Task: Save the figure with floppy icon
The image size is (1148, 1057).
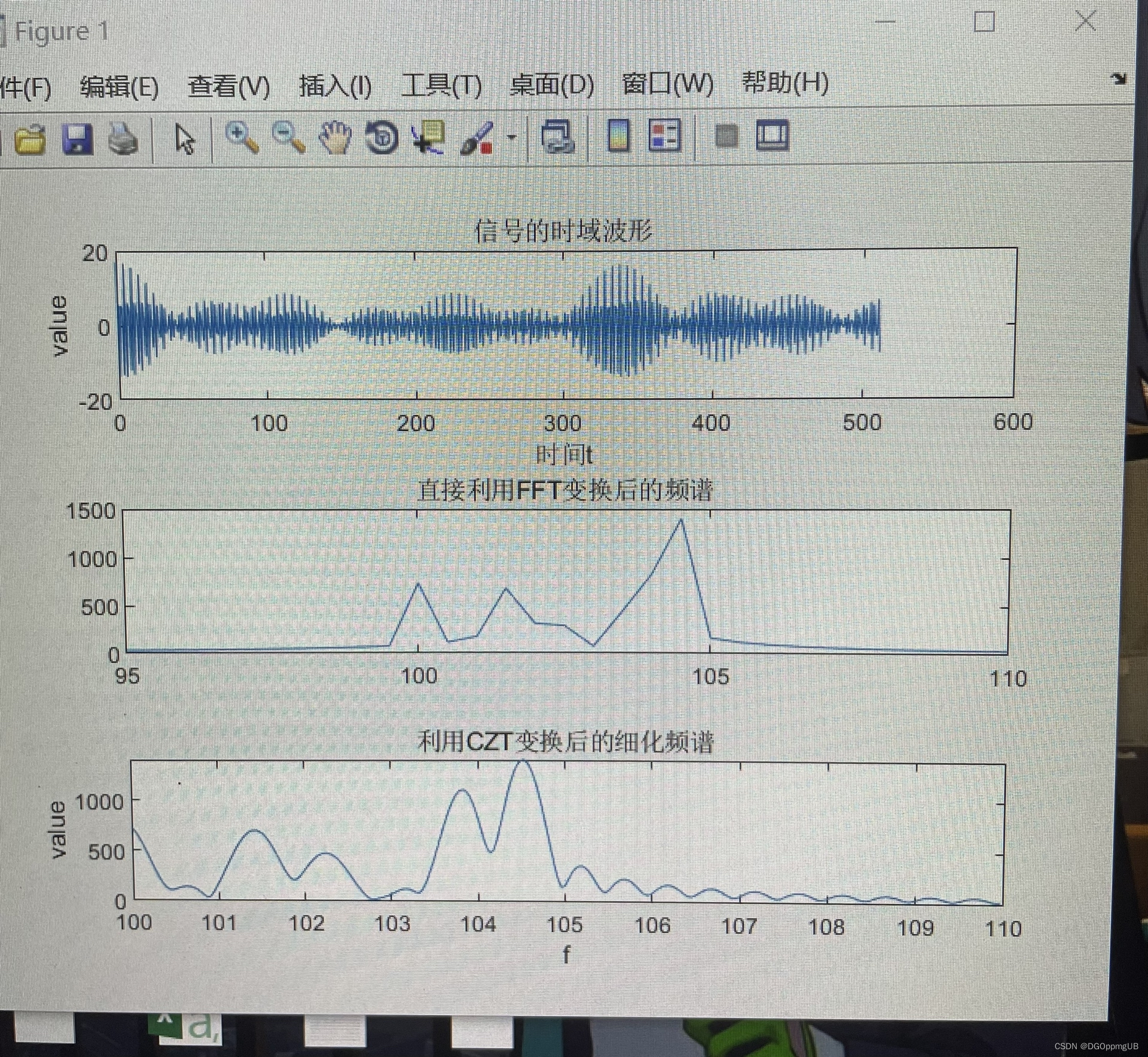Action: [x=77, y=139]
